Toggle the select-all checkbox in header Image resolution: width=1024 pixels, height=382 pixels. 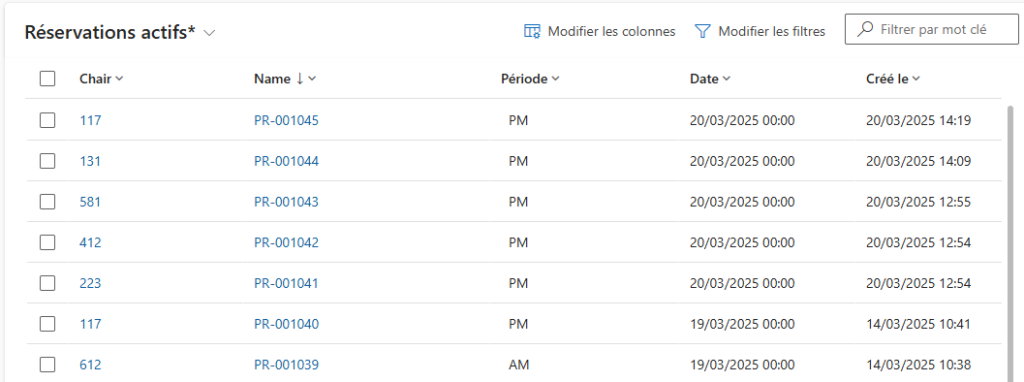click(47, 79)
